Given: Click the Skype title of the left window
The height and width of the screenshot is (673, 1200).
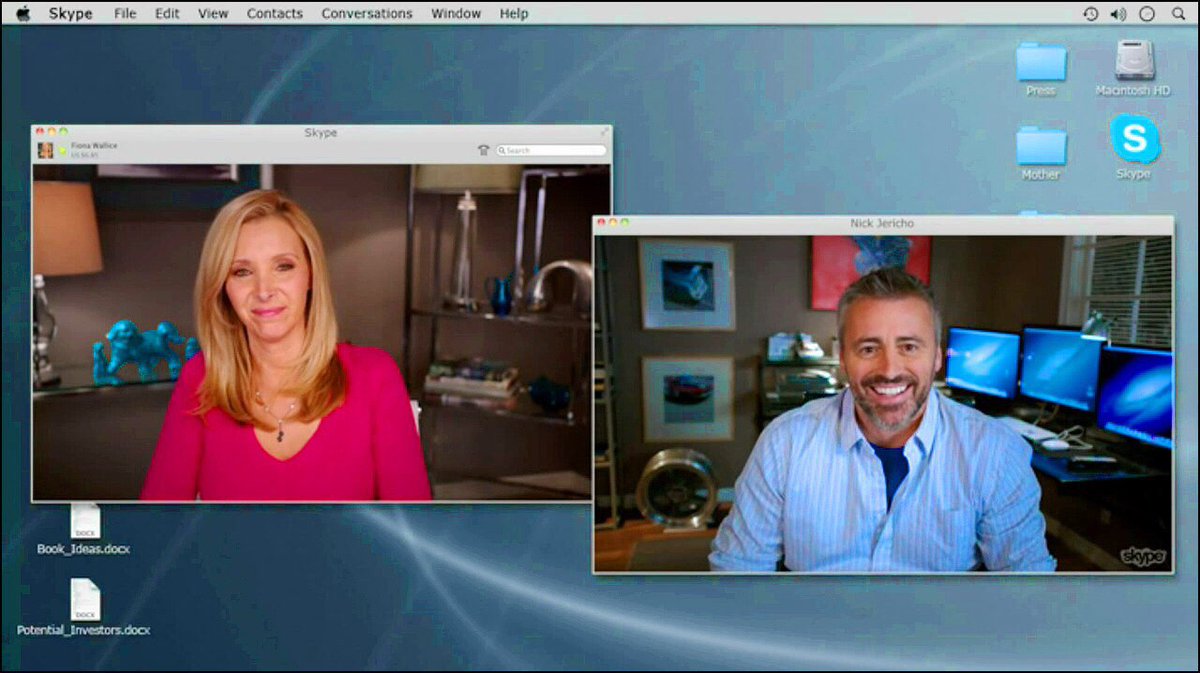Looking at the screenshot, I should coord(320,132).
